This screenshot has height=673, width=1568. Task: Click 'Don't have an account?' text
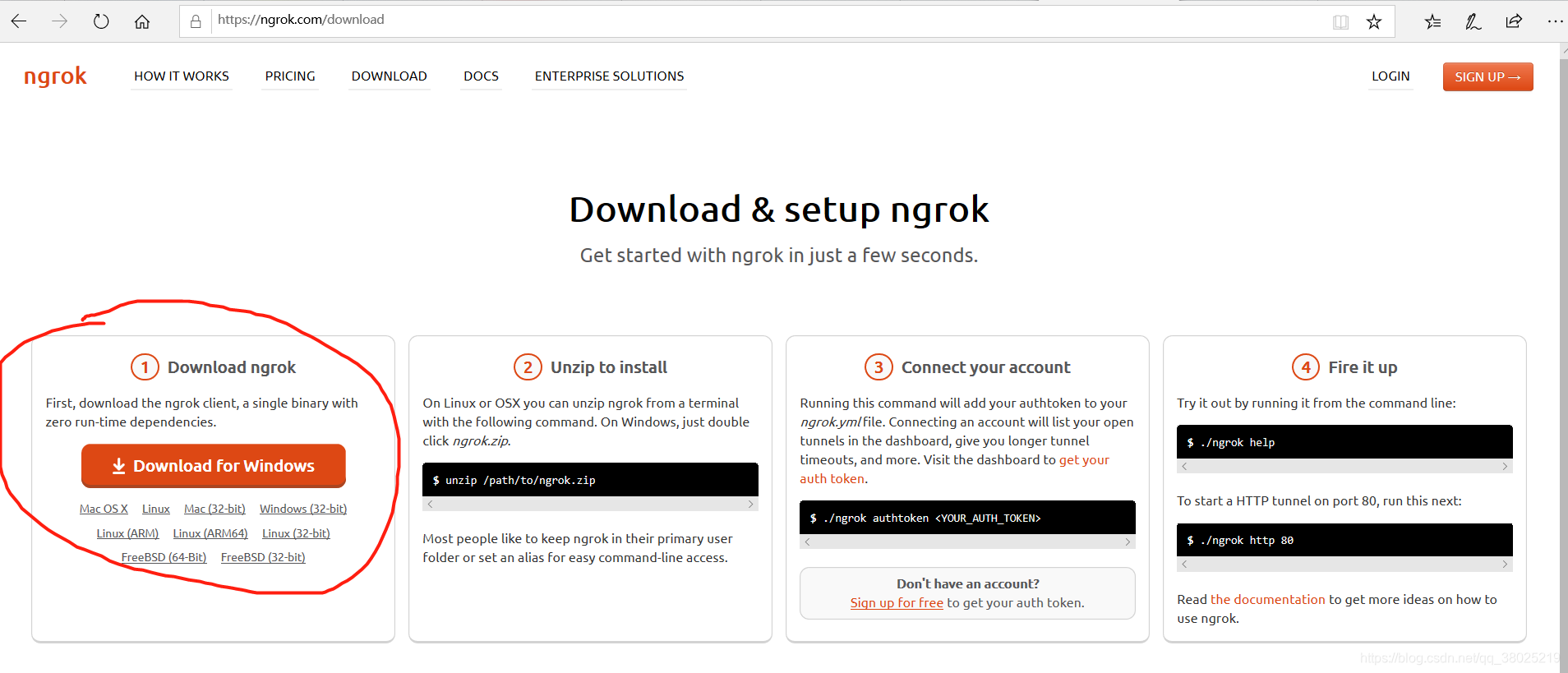coord(968,584)
